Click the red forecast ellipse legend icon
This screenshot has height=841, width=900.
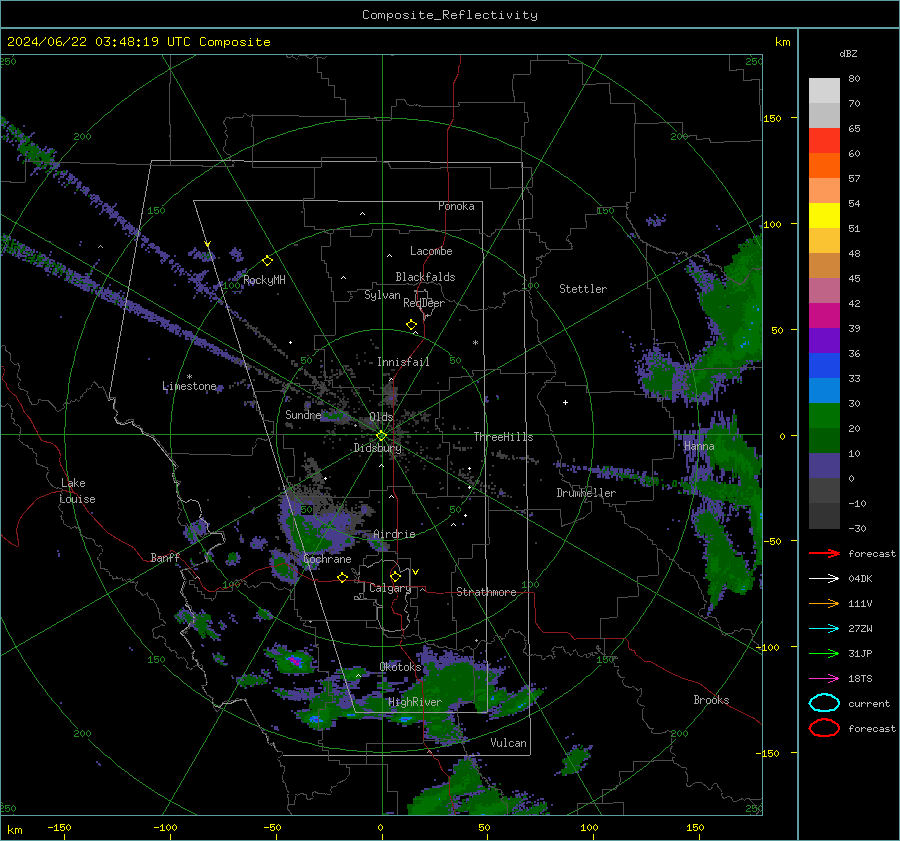[x=824, y=728]
